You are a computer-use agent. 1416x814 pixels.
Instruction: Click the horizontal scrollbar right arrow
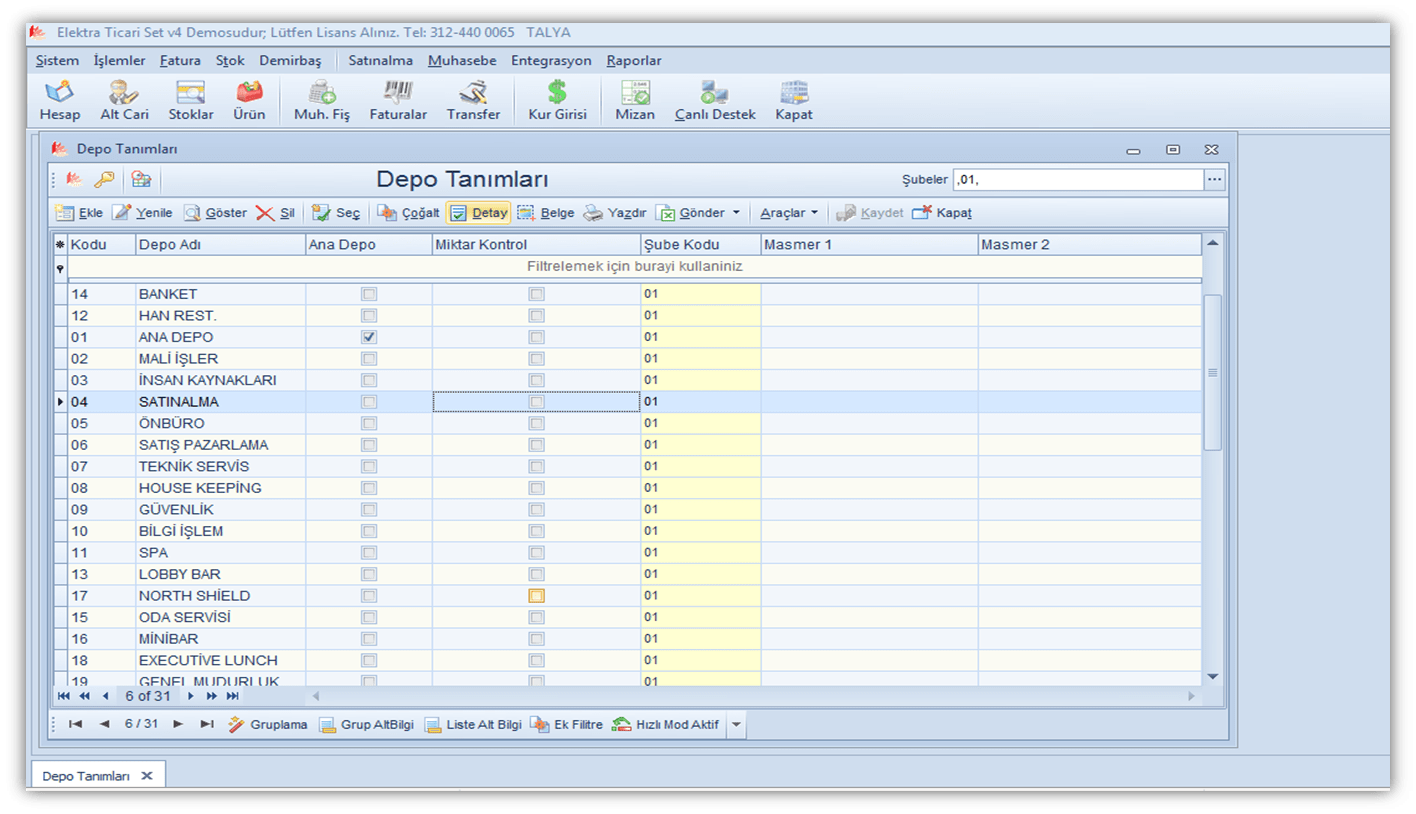click(x=1191, y=696)
